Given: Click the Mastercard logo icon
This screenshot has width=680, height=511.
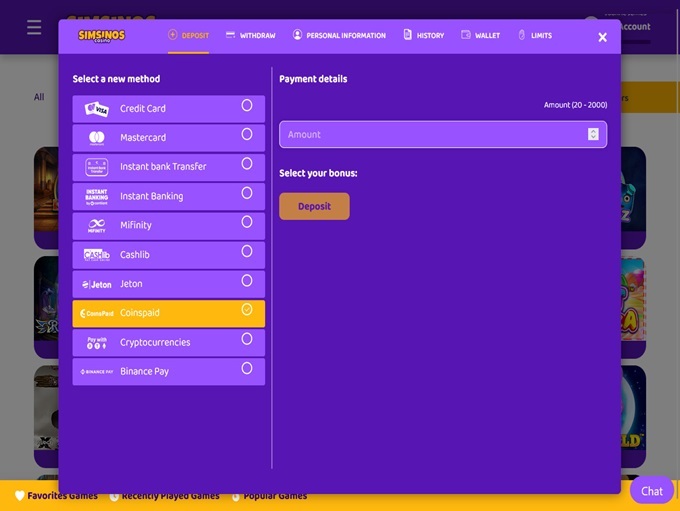Looking at the screenshot, I should (97, 138).
